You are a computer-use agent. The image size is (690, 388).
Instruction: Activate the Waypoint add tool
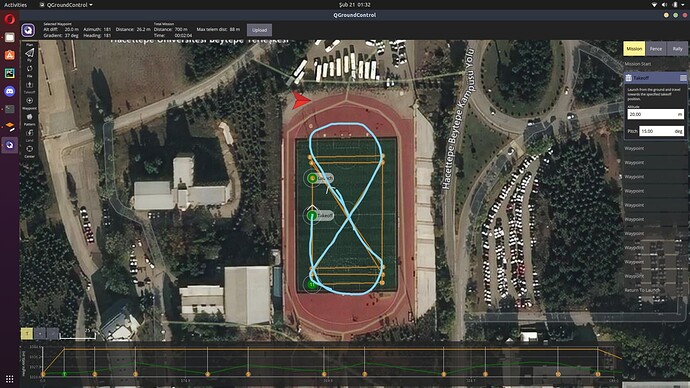click(29, 102)
